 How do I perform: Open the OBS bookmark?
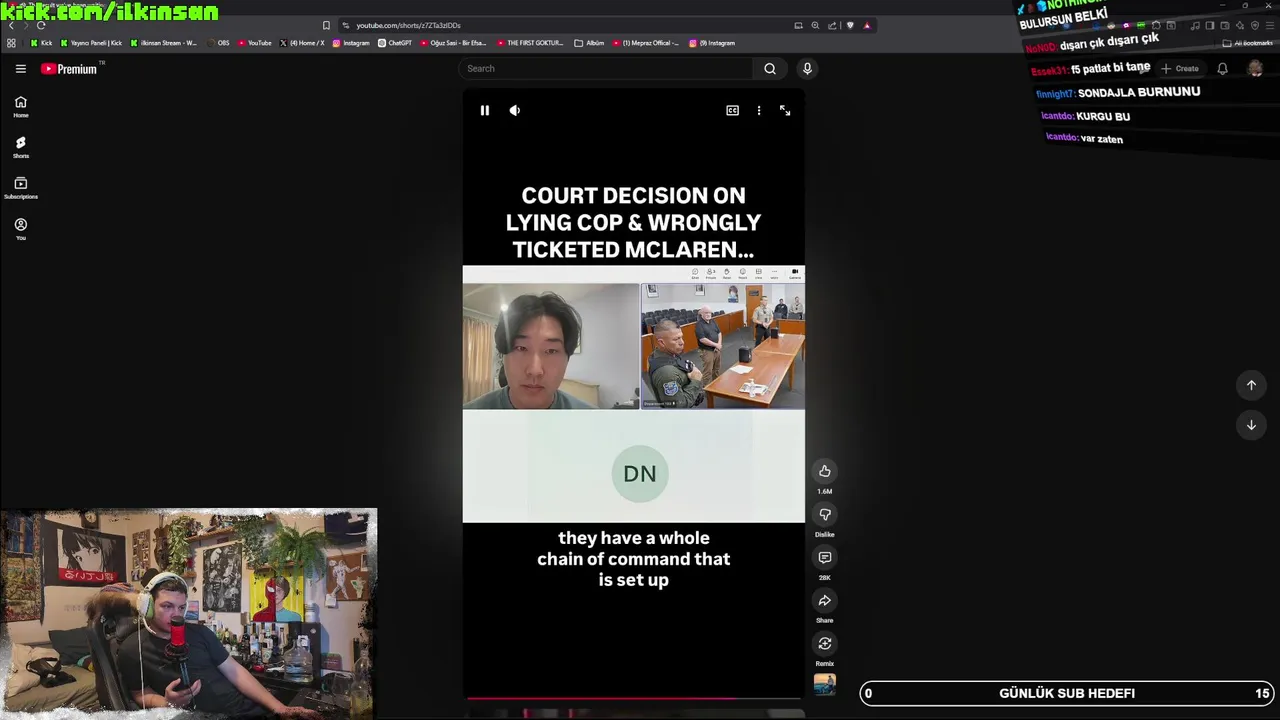pyautogui.click(x=219, y=43)
